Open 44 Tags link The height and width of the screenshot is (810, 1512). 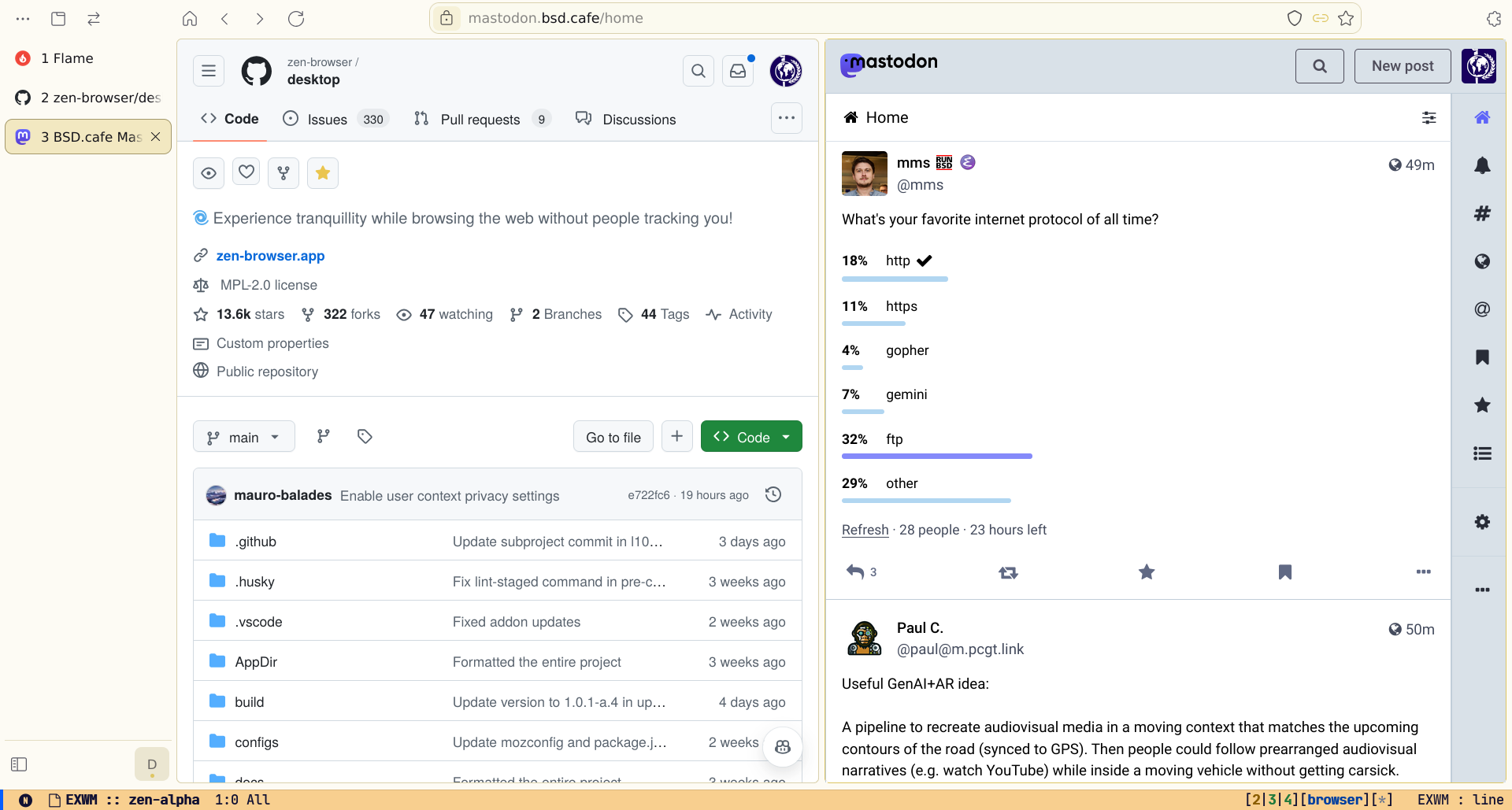[654, 314]
